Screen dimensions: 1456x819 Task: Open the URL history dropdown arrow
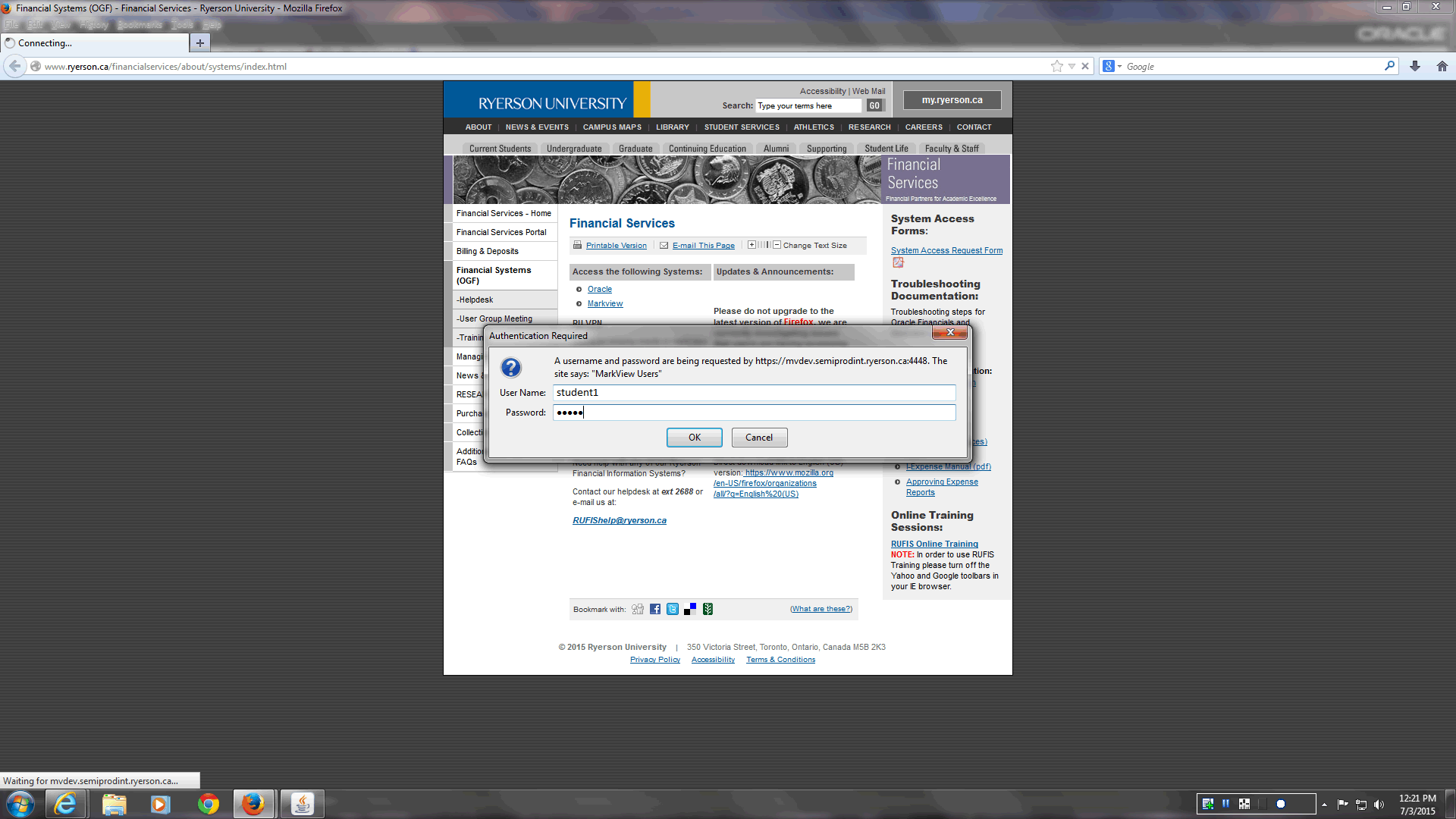point(1072,66)
